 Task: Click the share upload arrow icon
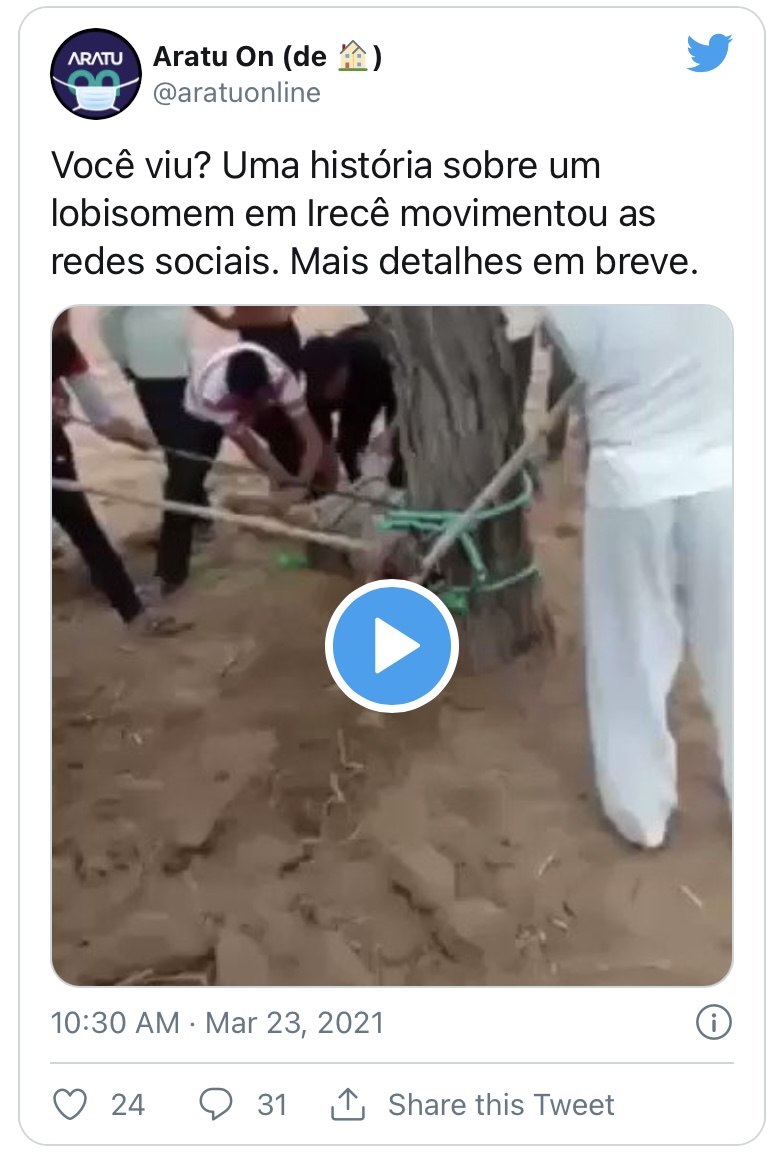[347, 1104]
